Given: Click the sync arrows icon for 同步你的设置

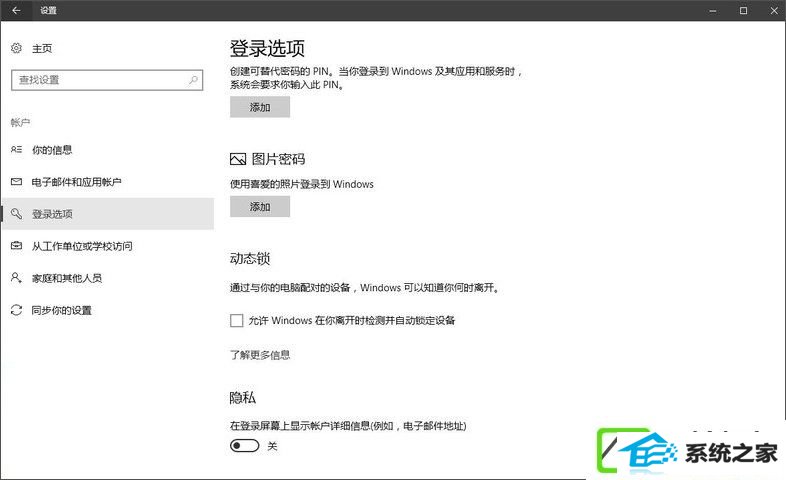Looking at the screenshot, I should 16,310.
